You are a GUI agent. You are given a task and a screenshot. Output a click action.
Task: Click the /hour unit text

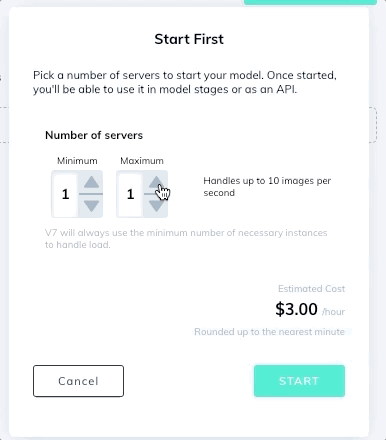(333, 312)
